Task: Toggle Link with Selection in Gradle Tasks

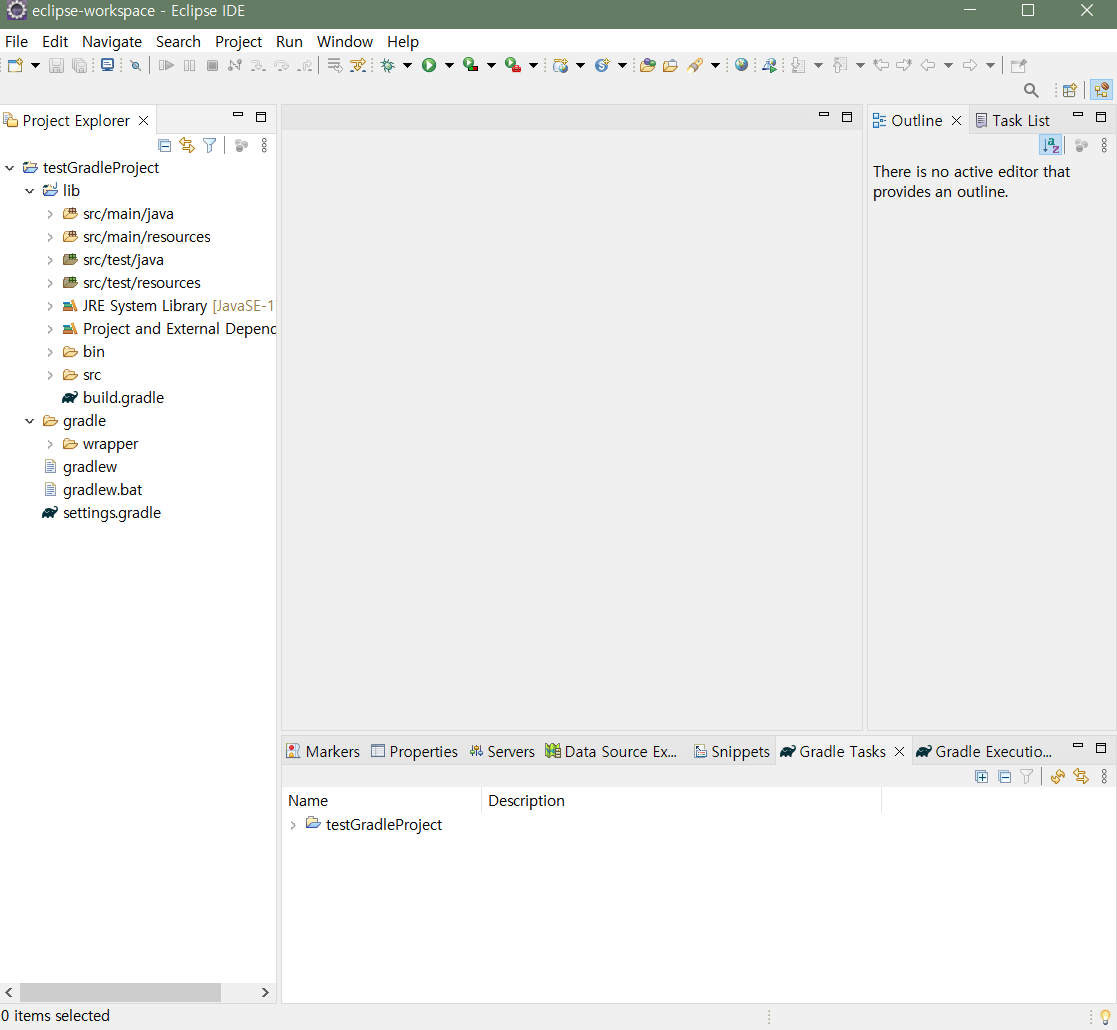Action: click(x=1081, y=776)
